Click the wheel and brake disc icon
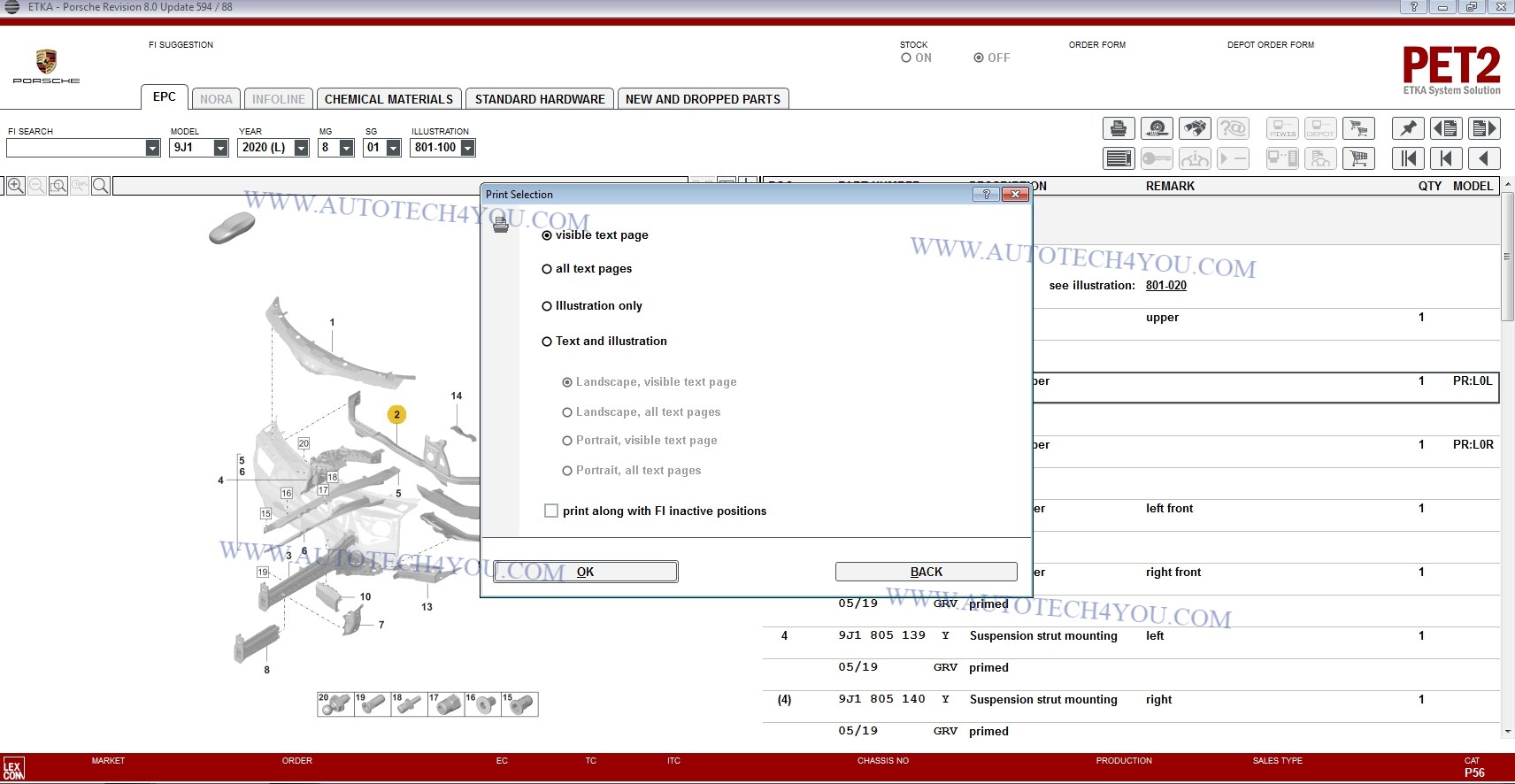Screen dimensions: 1515x784 point(1157,129)
